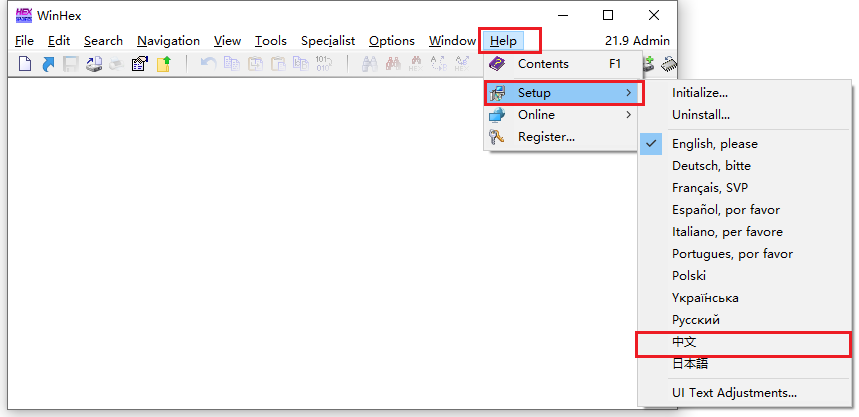Expand the Online submenu arrow
Screen dimensions: 859x417
629,115
